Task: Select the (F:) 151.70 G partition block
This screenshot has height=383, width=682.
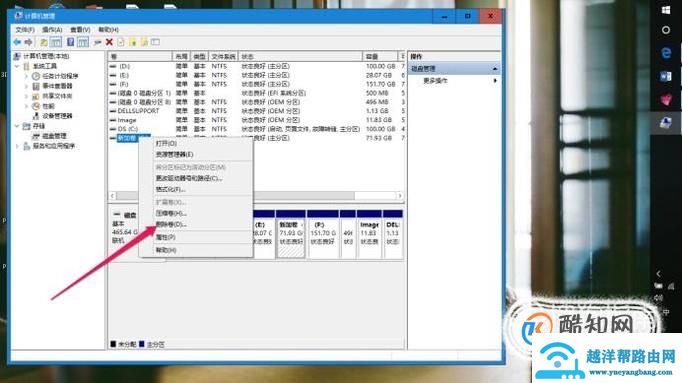Action: tap(323, 235)
